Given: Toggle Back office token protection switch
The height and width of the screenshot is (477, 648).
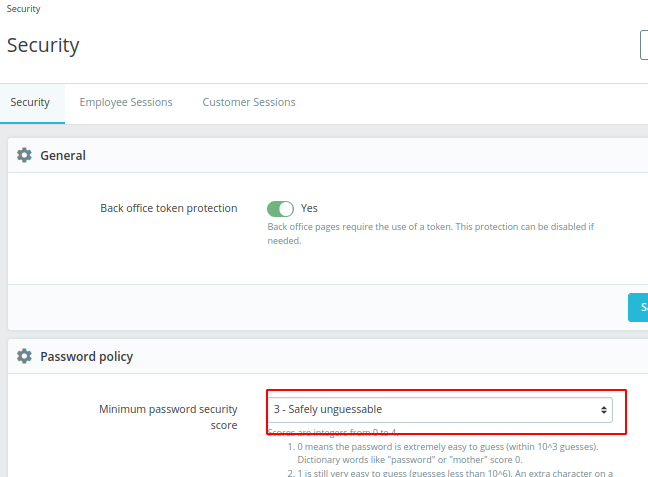Looking at the screenshot, I should 280,209.
